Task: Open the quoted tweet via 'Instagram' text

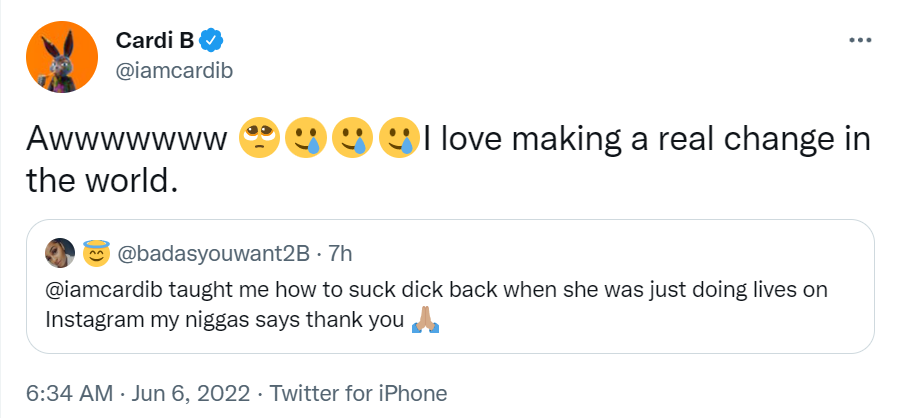Action: [91, 320]
